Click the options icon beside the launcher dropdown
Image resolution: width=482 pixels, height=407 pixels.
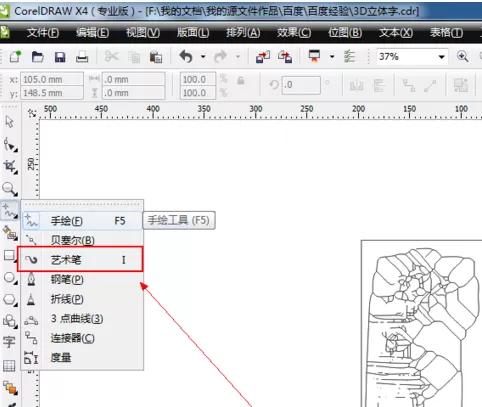349,56
